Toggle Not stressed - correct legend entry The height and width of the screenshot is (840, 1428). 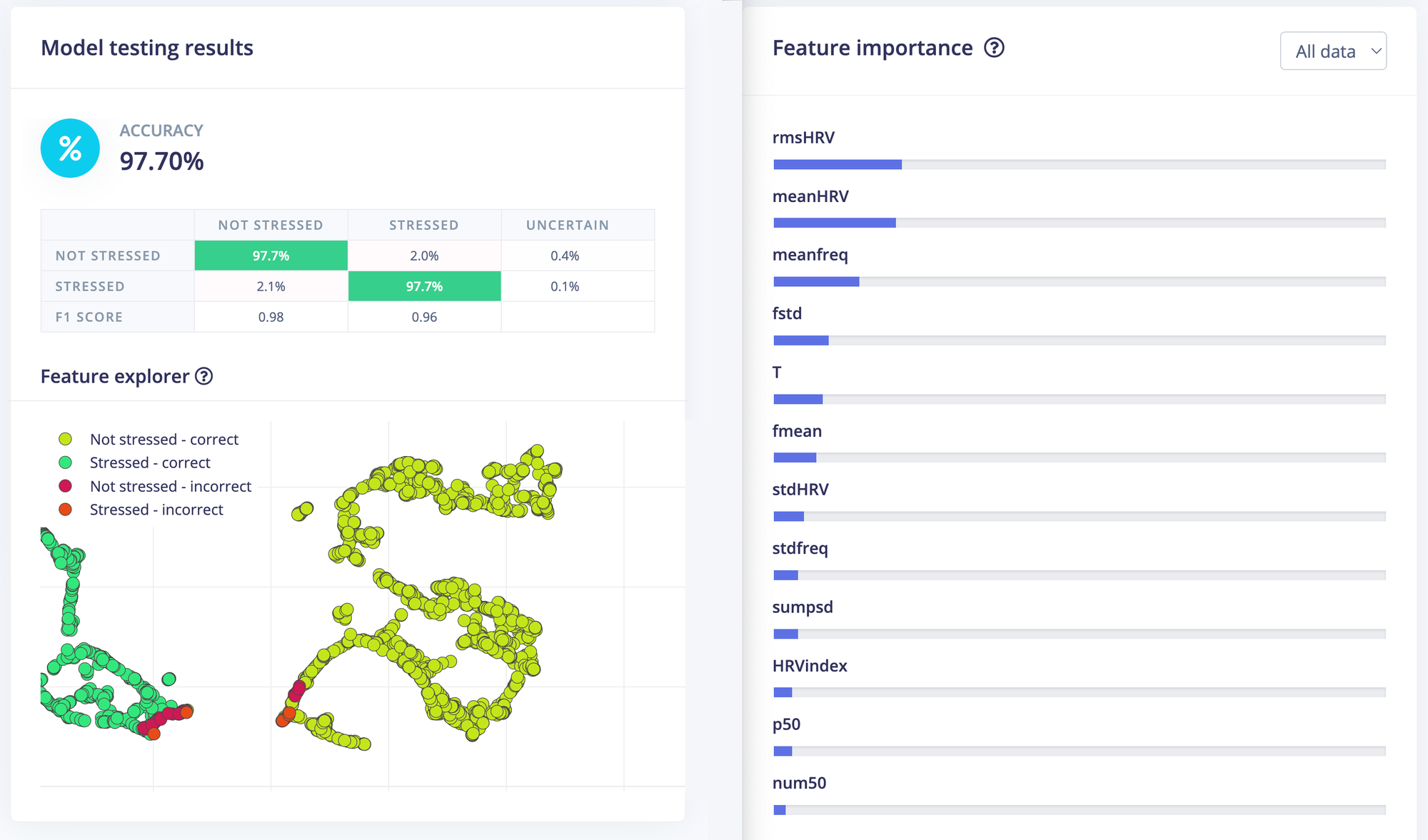click(164, 440)
